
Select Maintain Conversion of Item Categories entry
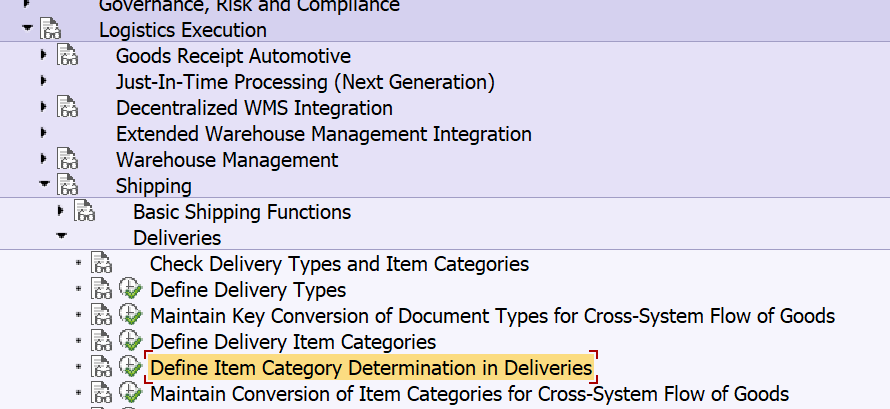click(x=469, y=394)
